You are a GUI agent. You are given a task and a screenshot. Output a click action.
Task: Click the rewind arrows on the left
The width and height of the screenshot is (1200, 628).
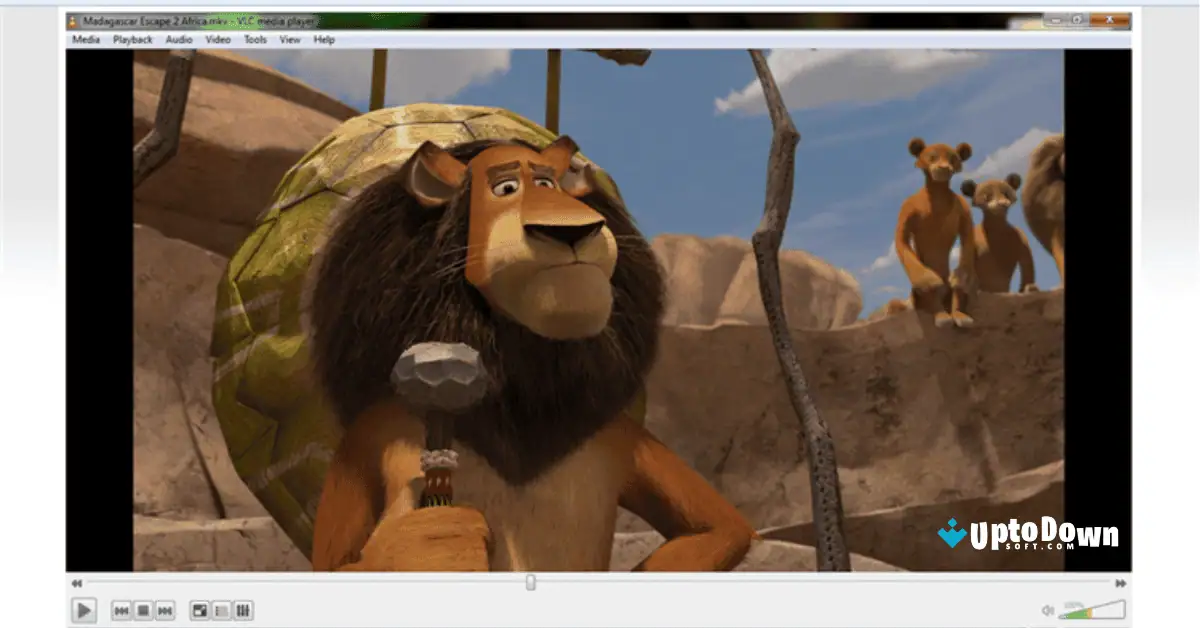76,581
